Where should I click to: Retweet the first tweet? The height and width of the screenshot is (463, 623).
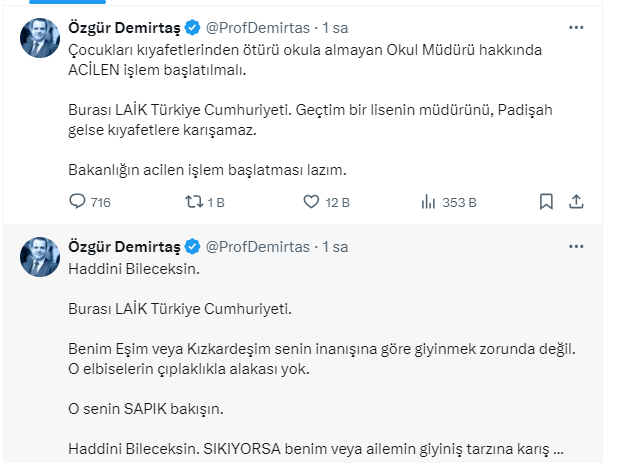(194, 202)
